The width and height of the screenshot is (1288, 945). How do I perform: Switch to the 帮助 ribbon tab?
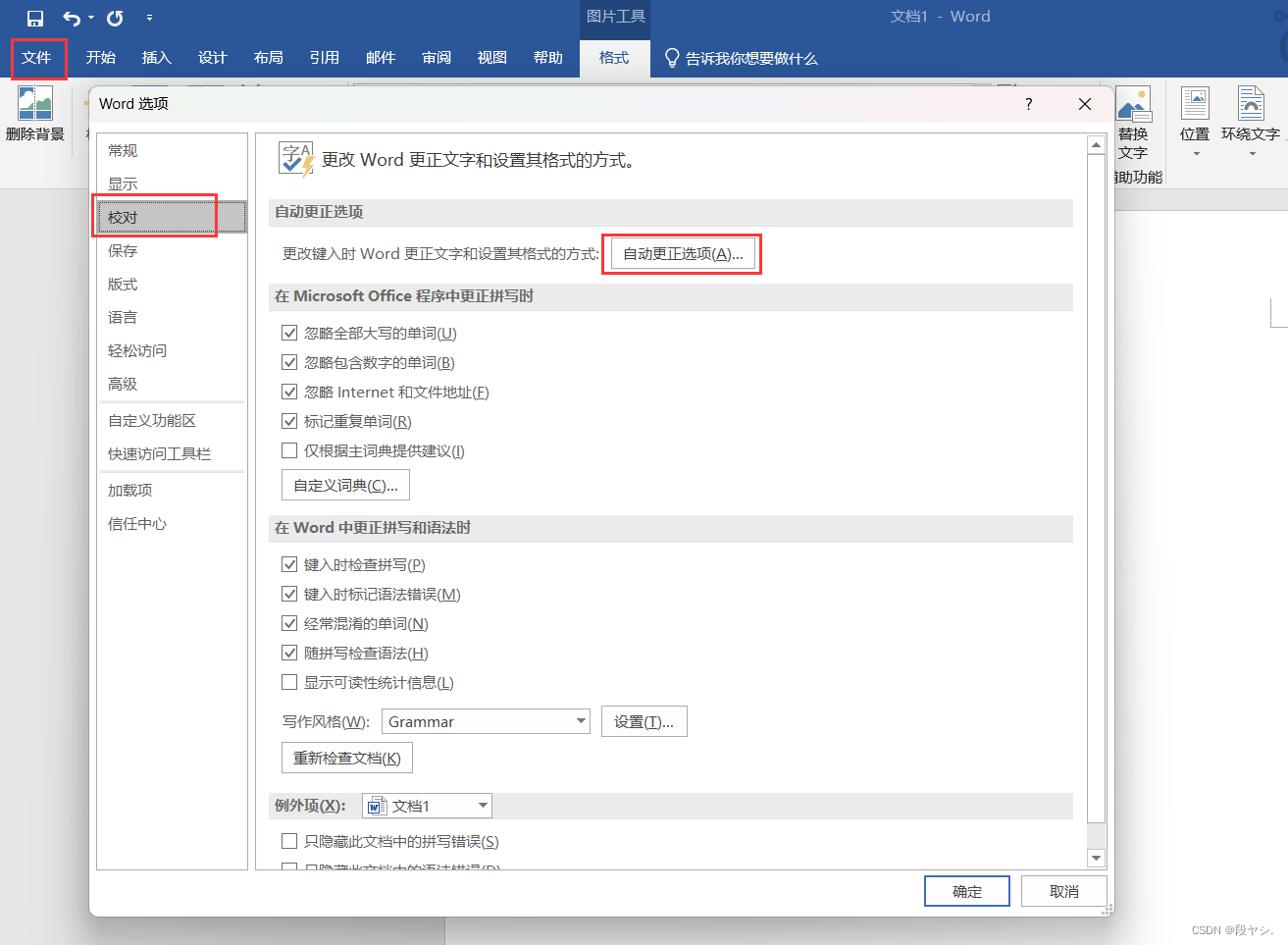coord(547,58)
